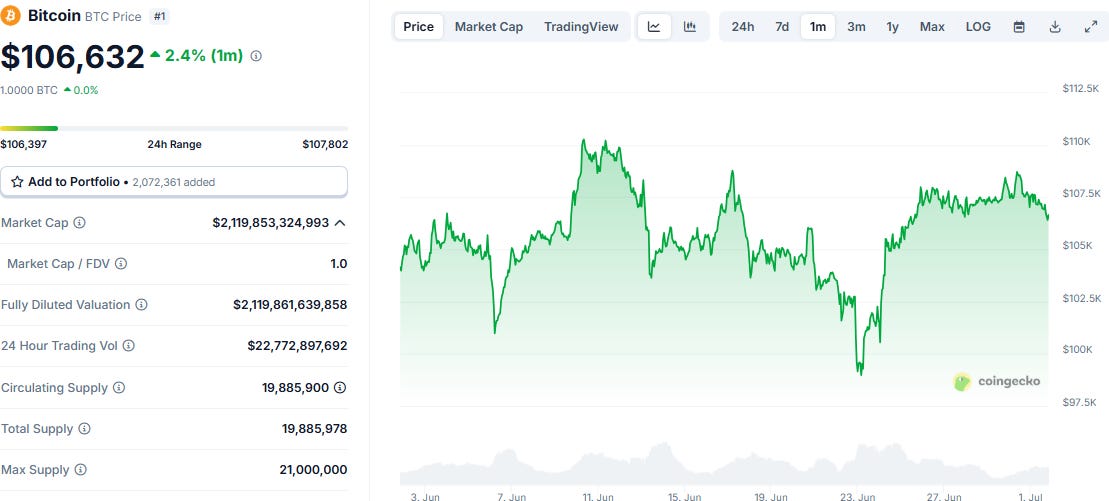Click the Bitcoin orange logo icon
The image size is (1109, 501).
(11, 16)
